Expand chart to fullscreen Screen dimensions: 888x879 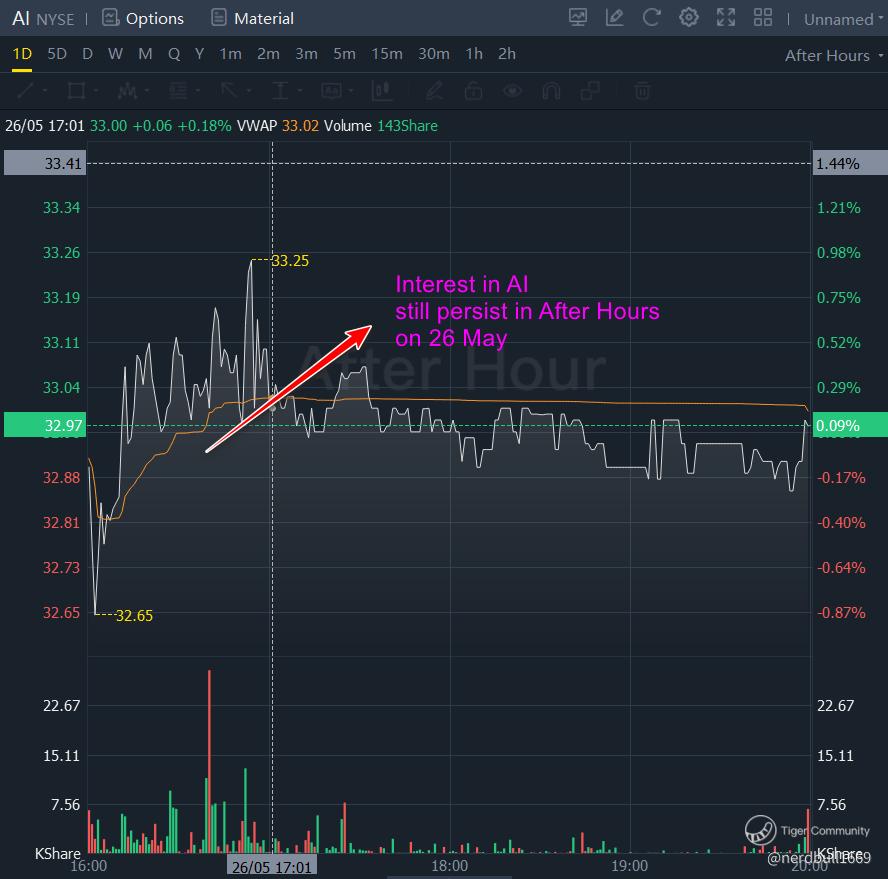click(725, 18)
